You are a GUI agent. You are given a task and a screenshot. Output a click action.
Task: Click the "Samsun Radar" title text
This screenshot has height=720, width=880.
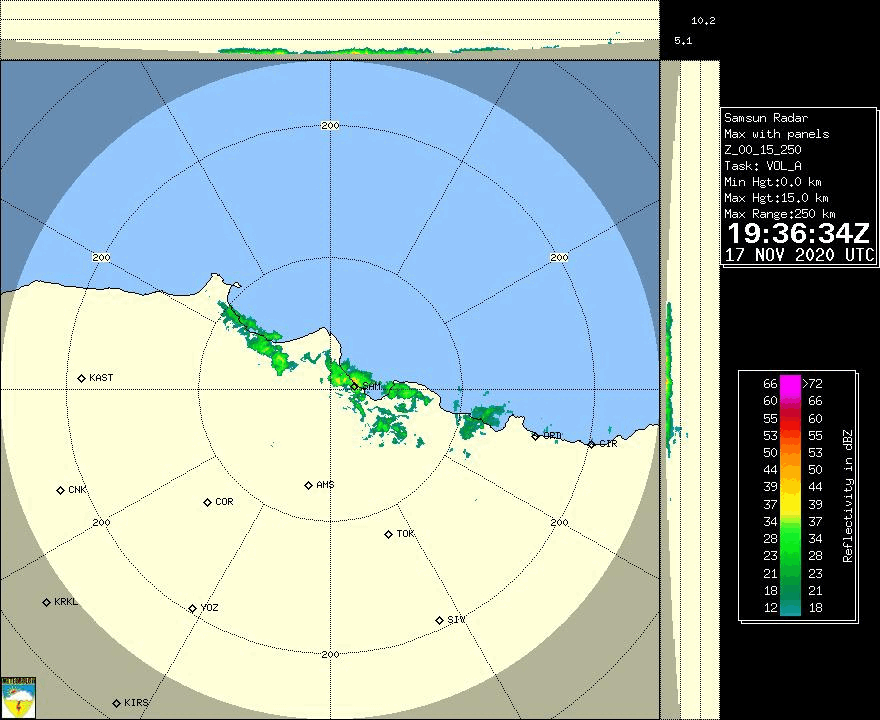(766, 118)
